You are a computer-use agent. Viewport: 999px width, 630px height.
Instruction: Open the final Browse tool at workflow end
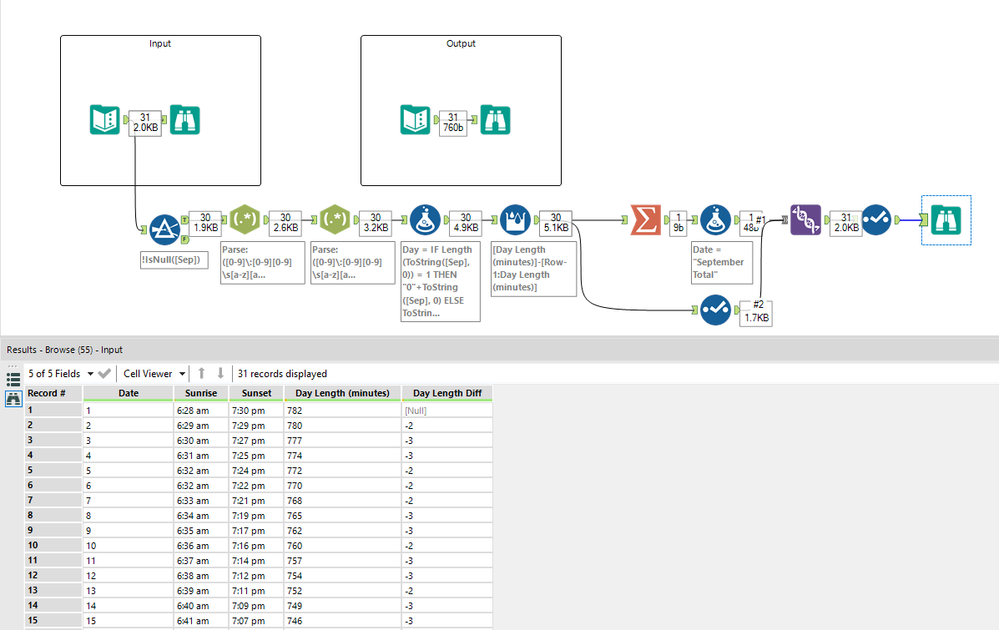[945, 220]
